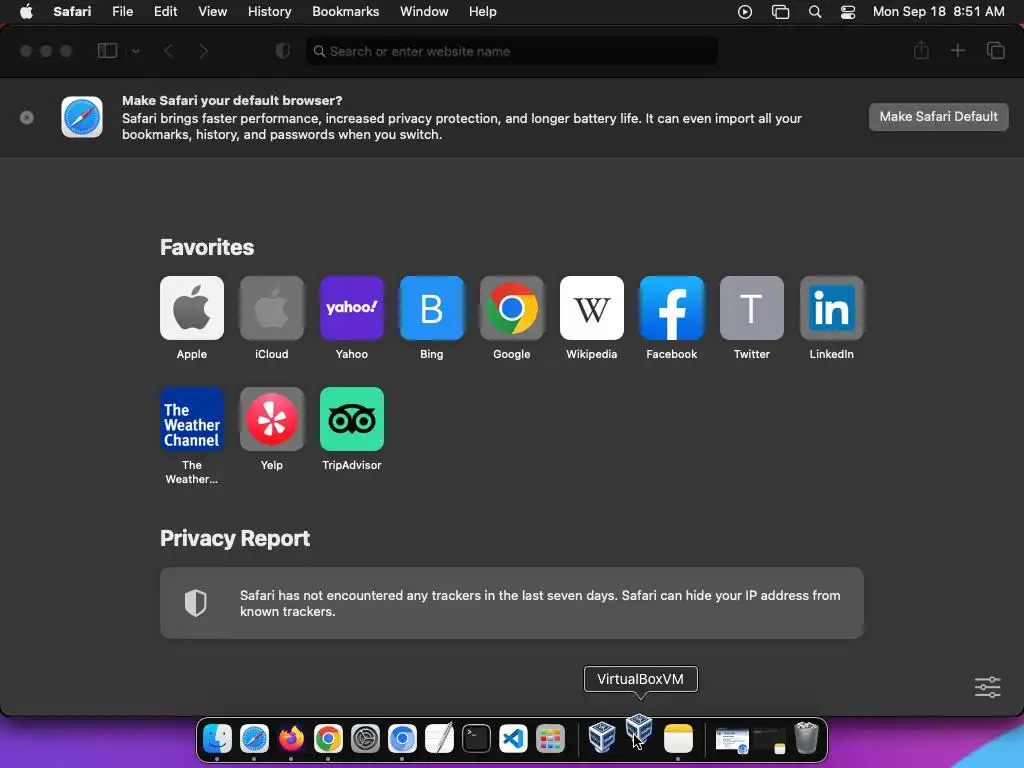Viewport: 1024px width, 768px height.
Task: Open the toolbar privacy shield
Action: pos(282,51)
